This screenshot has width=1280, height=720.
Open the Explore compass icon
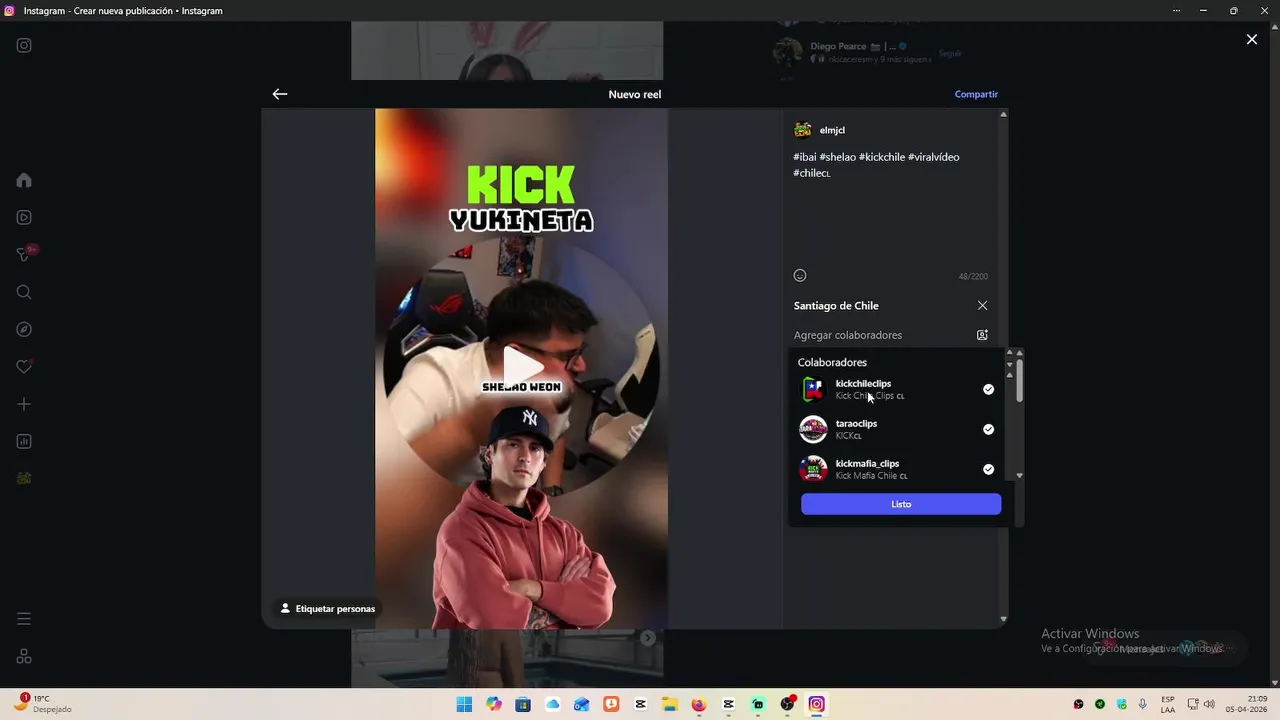pos(24,329)
